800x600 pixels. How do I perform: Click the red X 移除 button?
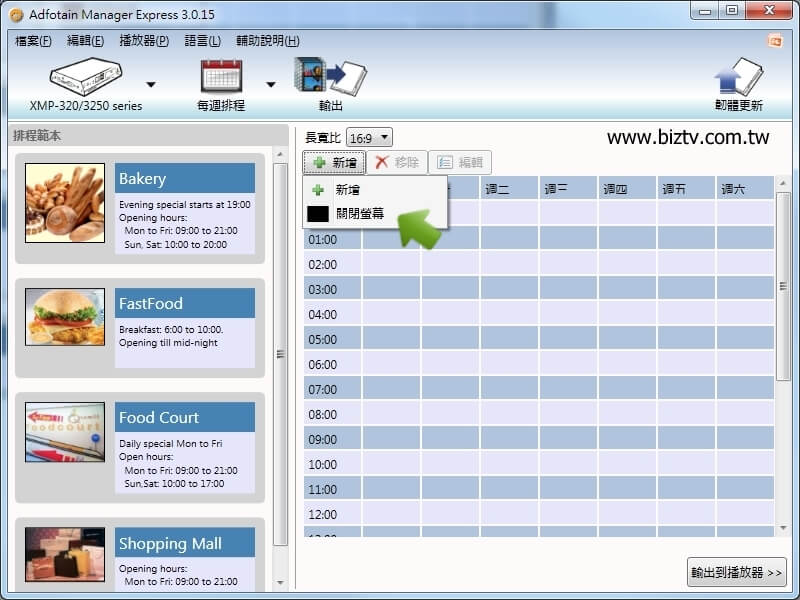397,162
